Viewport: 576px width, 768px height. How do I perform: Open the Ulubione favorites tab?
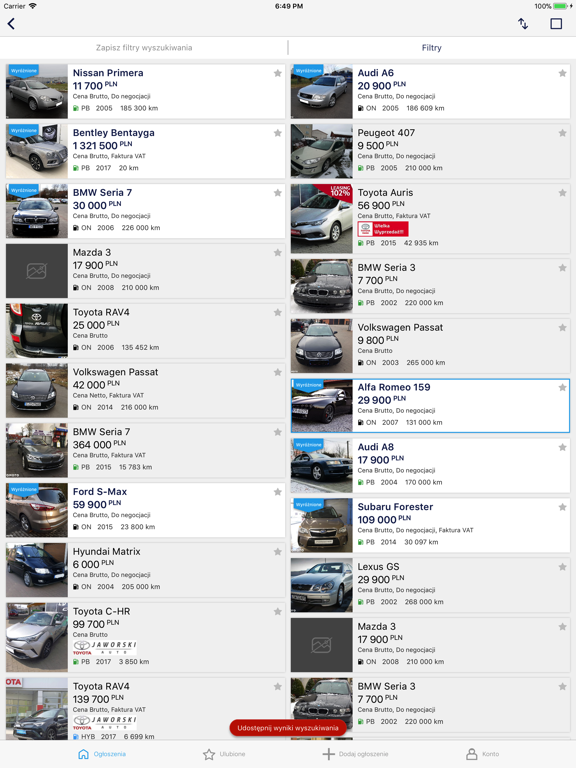224,754
